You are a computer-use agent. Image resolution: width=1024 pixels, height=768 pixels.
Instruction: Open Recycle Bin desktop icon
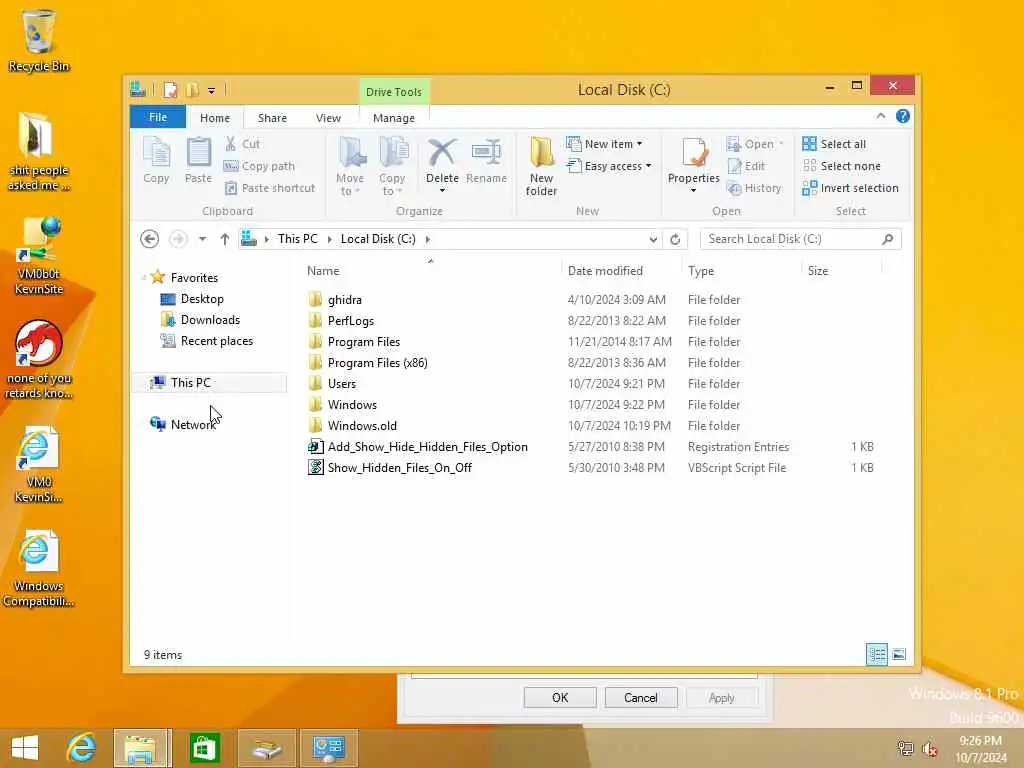coord(39,40)
